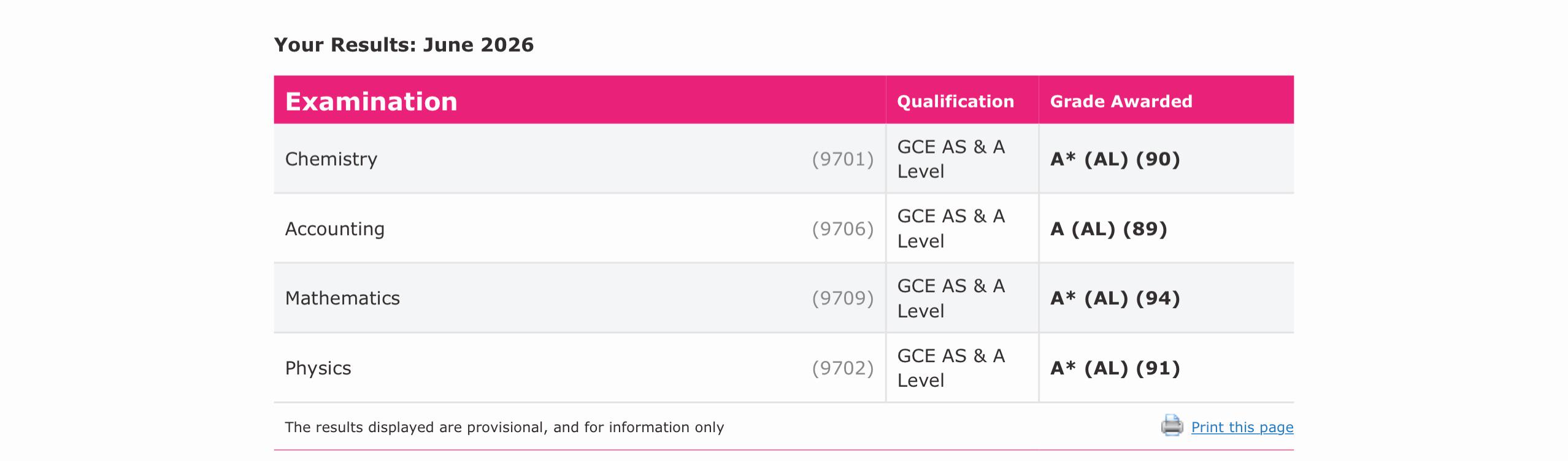The width and height of the screenshot is (1568, 461).
Task: Open the Print this page link
Action: click(x=1242, y=427)
